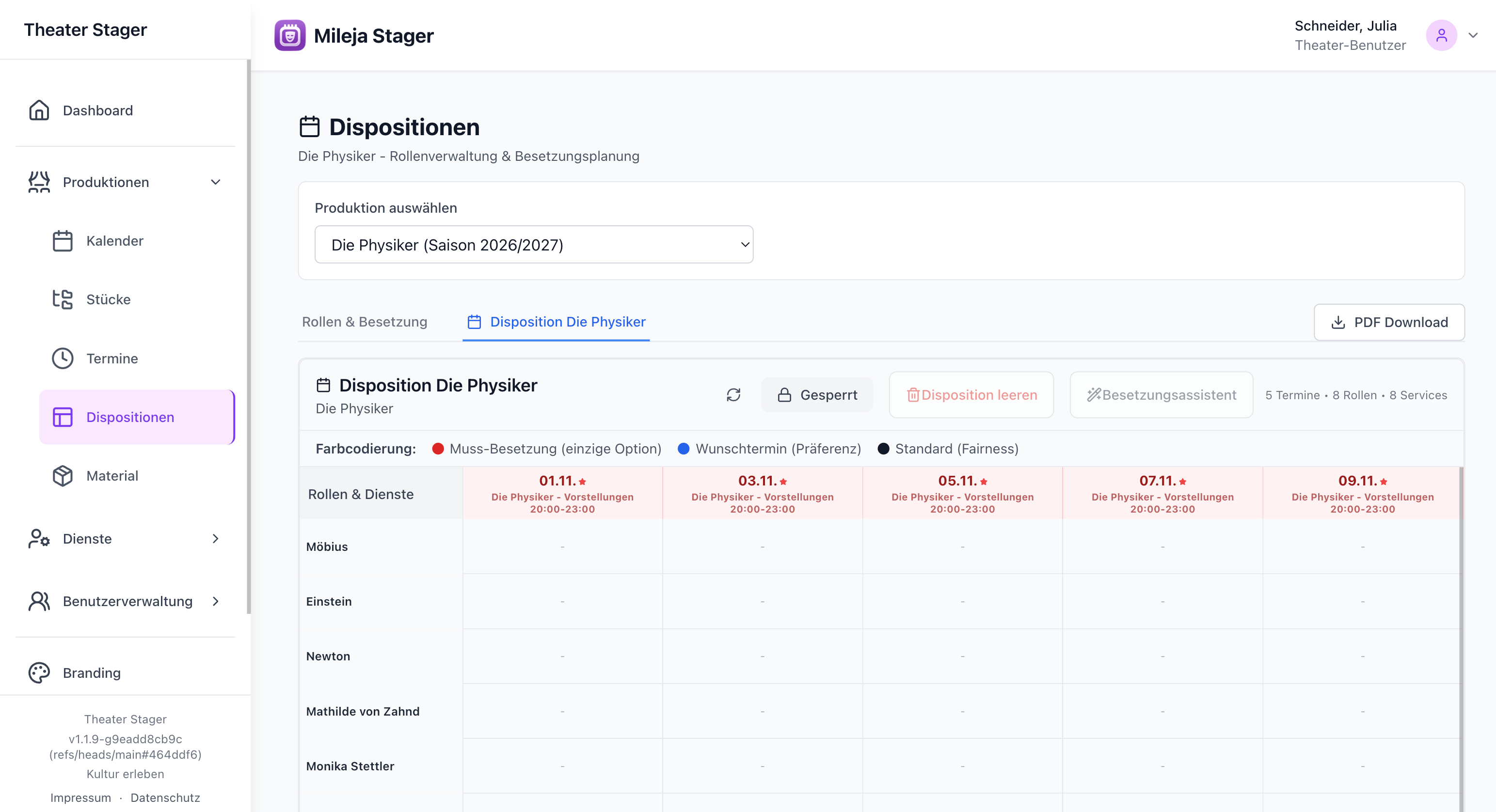Open Material from the sidebar
Screen dimensions: 1496x812
[x=112, y=476]
